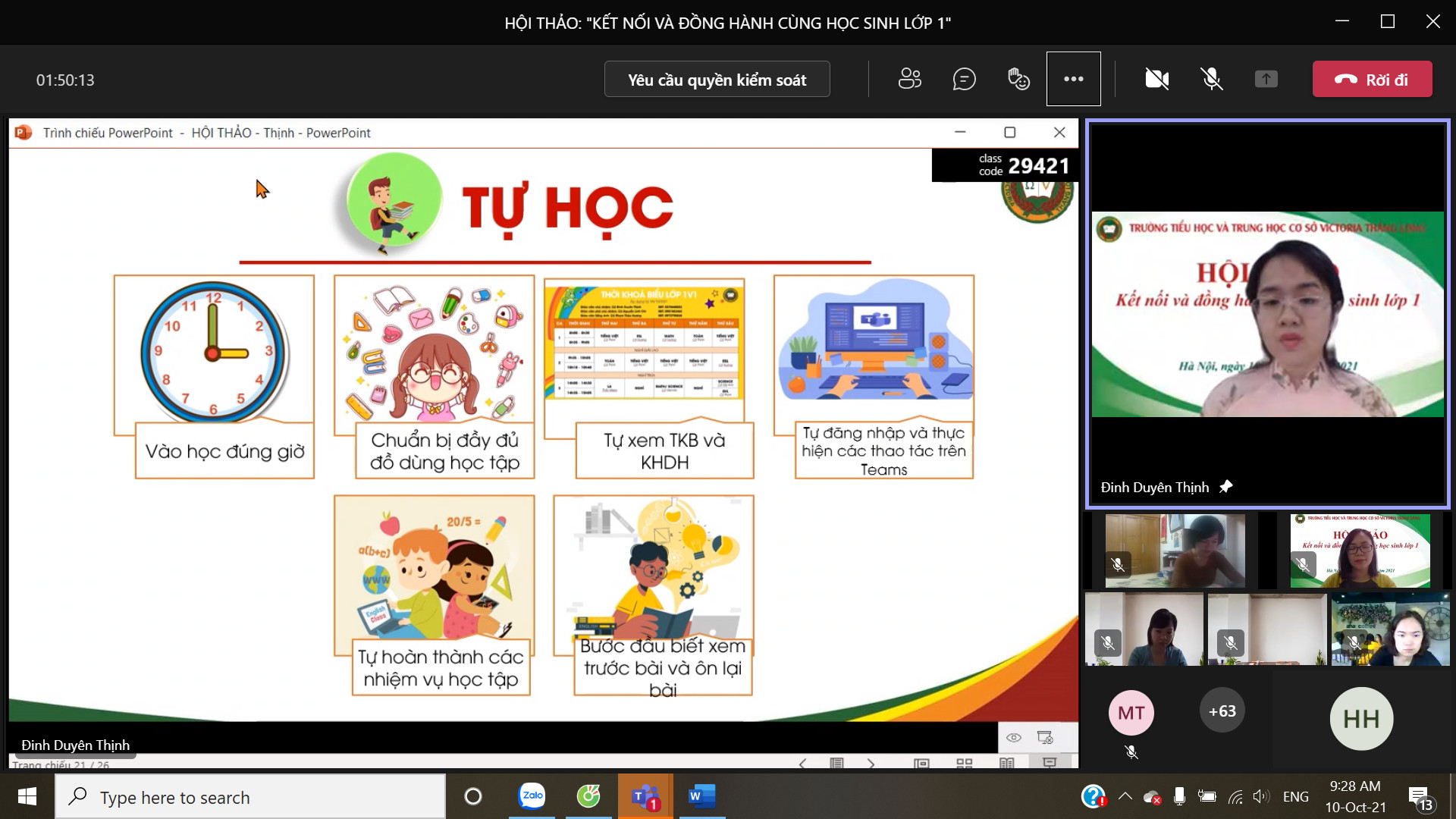
Task: Pin toggle next to Đinh Duyên Thịnh
Action: (x=1225, y=487)
